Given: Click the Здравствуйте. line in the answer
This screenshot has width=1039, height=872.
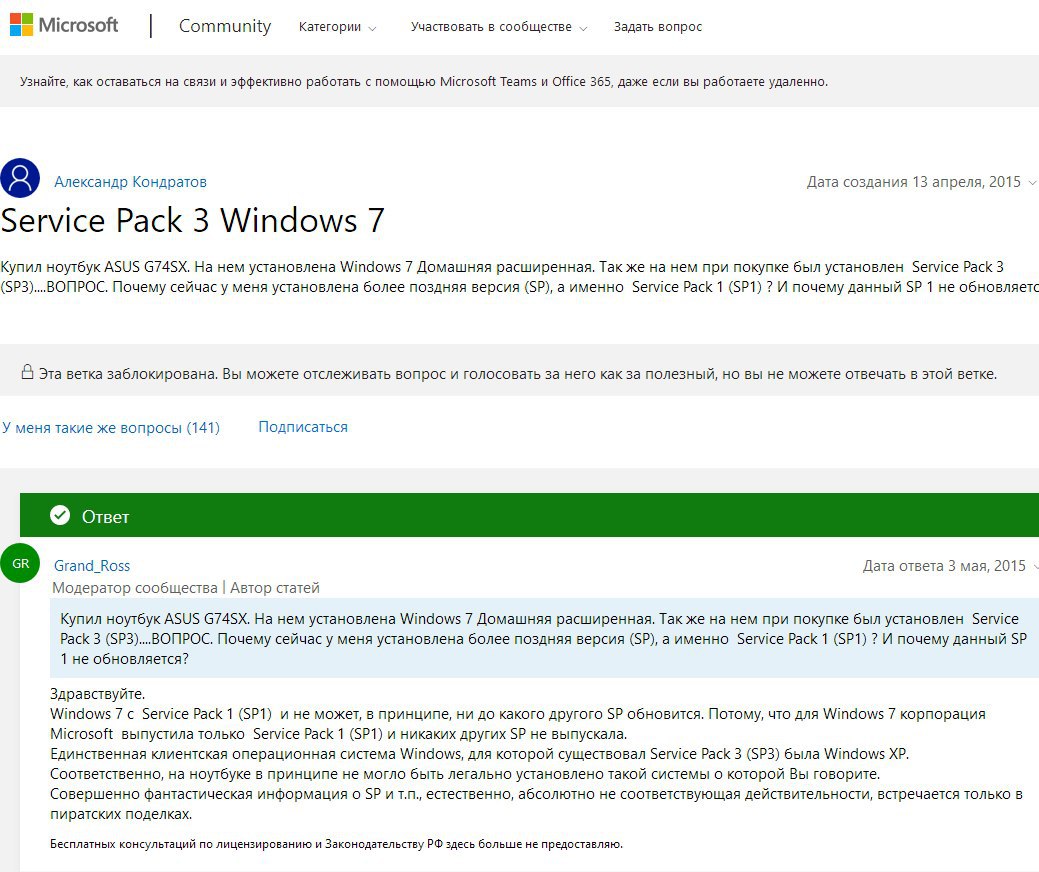Looking at the screenshot, I should click(97, 694).
